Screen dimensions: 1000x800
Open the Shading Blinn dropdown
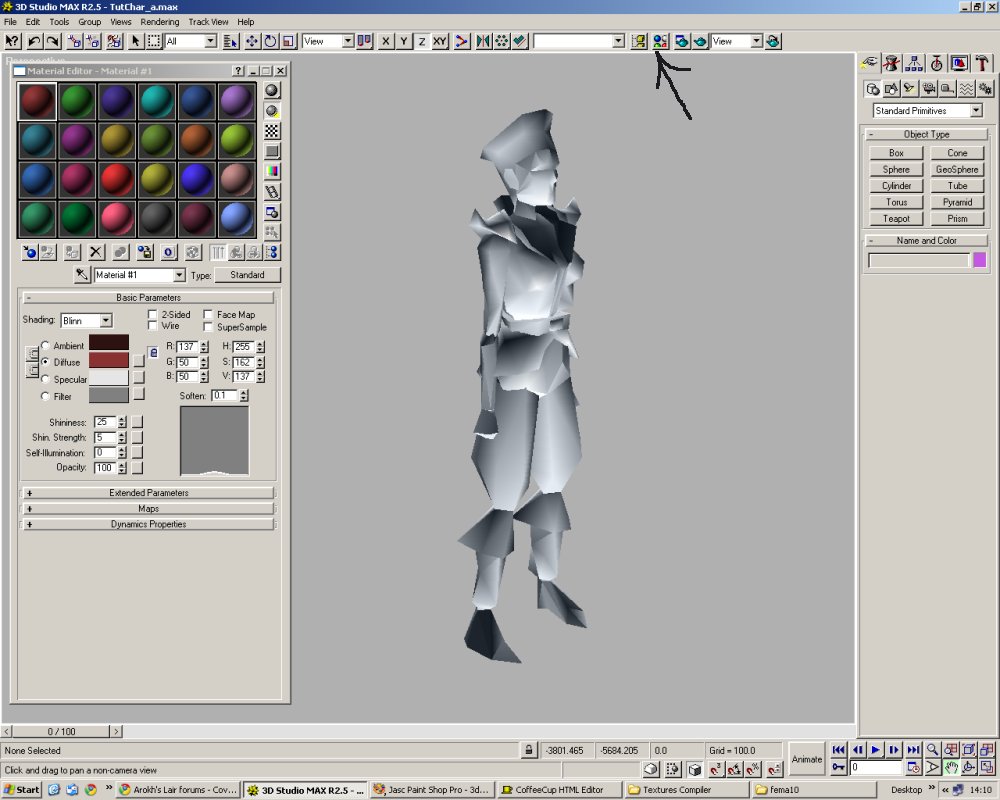click(106, 320)
